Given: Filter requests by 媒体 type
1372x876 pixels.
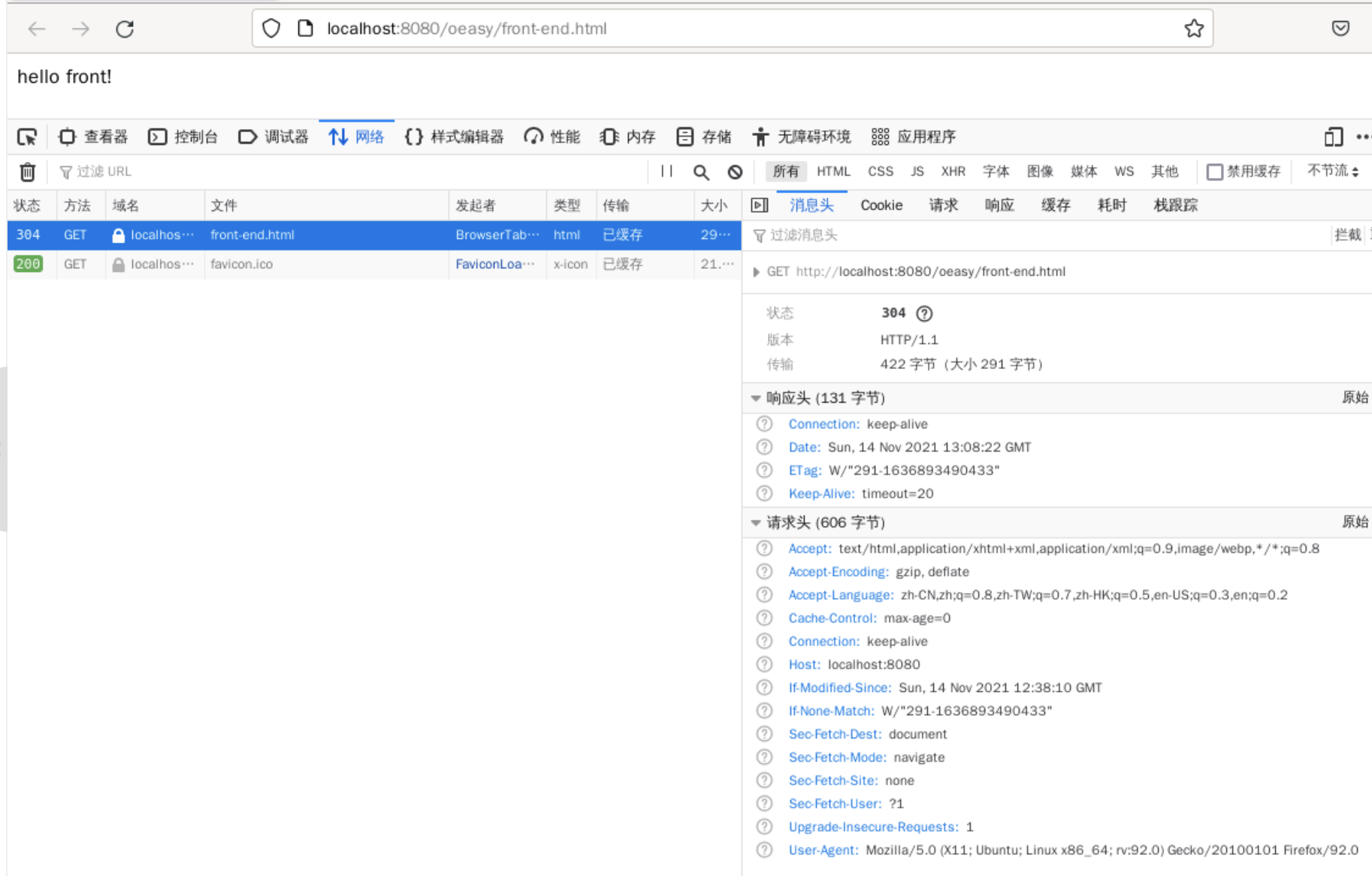Looking at the screenshot, I should [1083, 171].
